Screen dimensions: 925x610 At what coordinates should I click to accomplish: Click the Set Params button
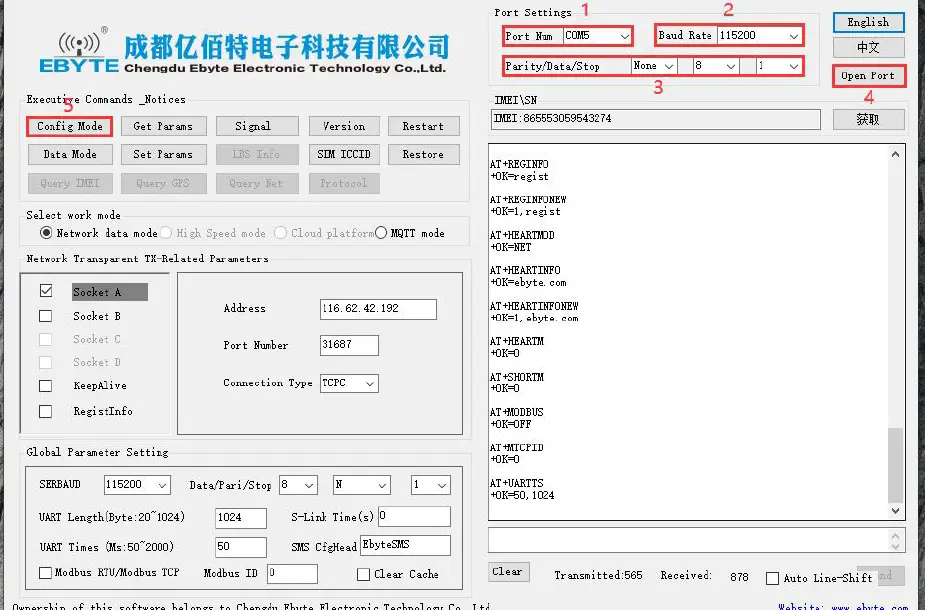coord(163,155)
